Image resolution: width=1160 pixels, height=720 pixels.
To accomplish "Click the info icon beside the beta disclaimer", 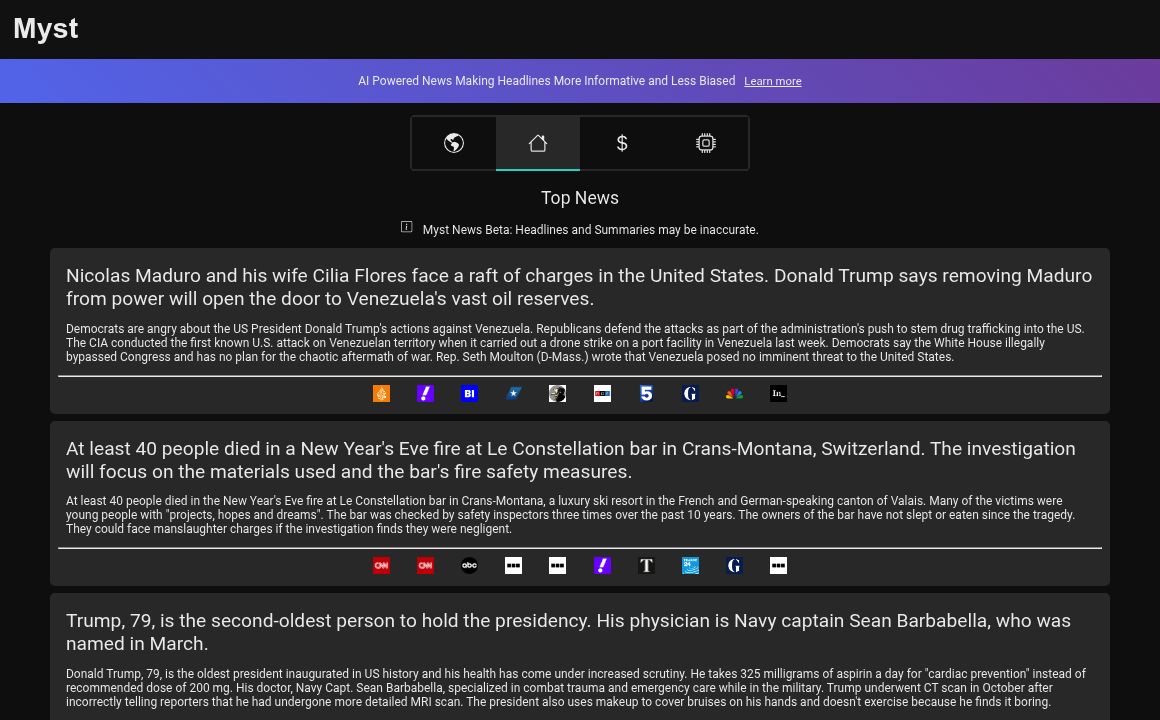I will pyautogui.click(x=406, y=227).
